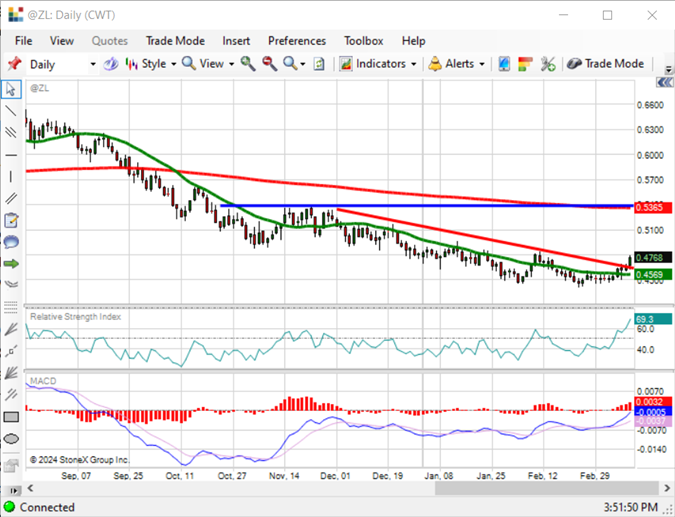Open the Insert menu
This screenshot has width=675, height=517.
click(236, 41)
